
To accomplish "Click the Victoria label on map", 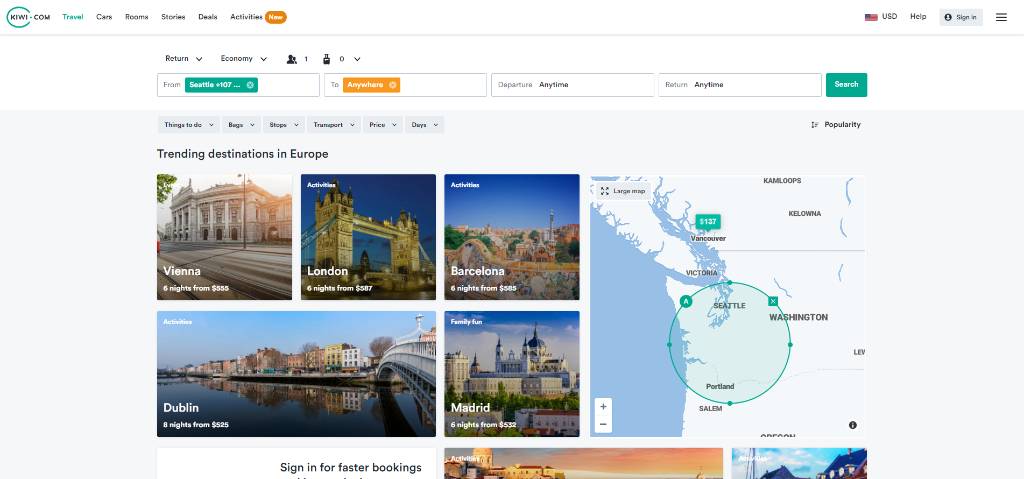I will click(x=702, y=273).
